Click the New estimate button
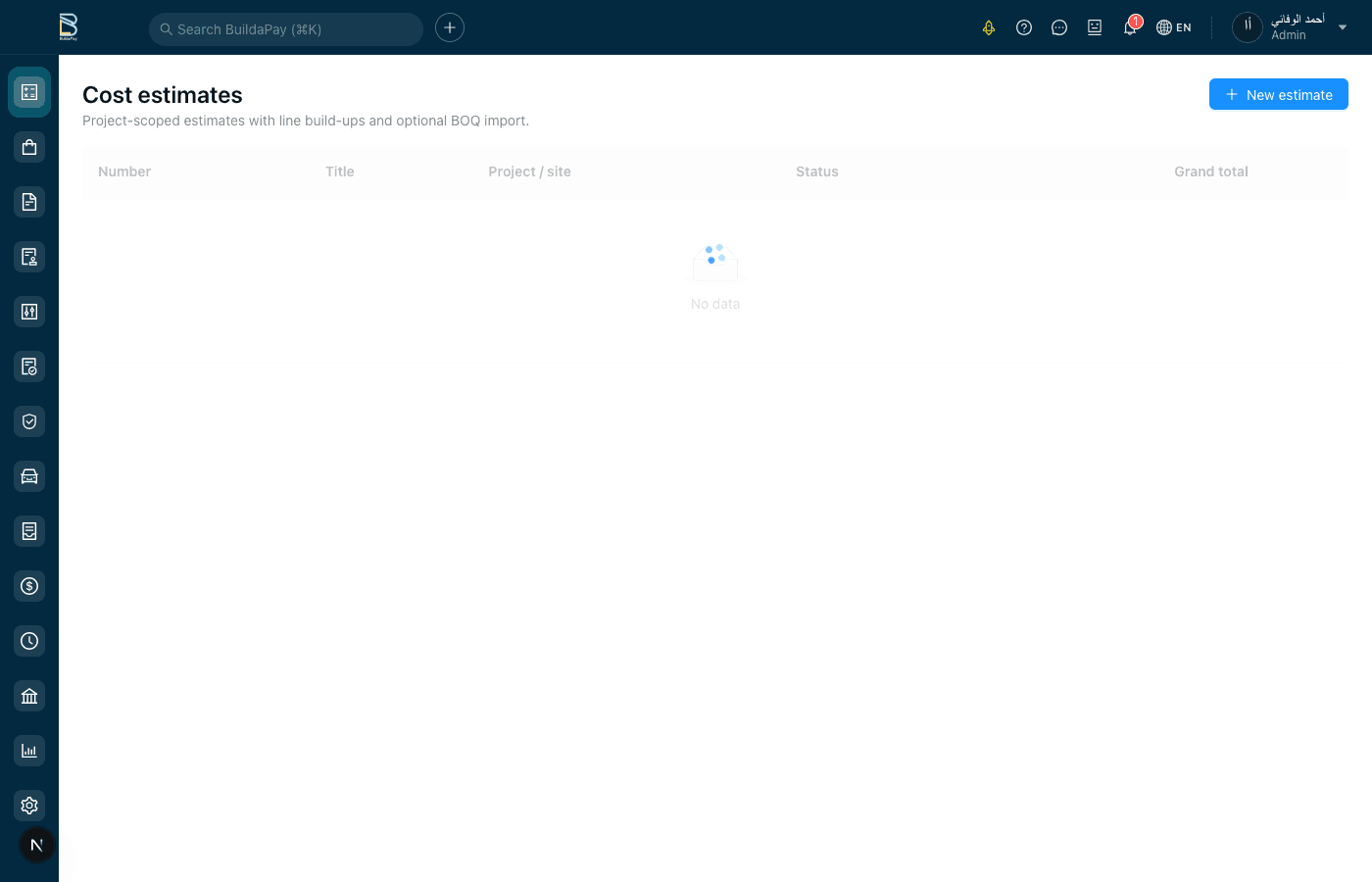 pos(1278,94)
